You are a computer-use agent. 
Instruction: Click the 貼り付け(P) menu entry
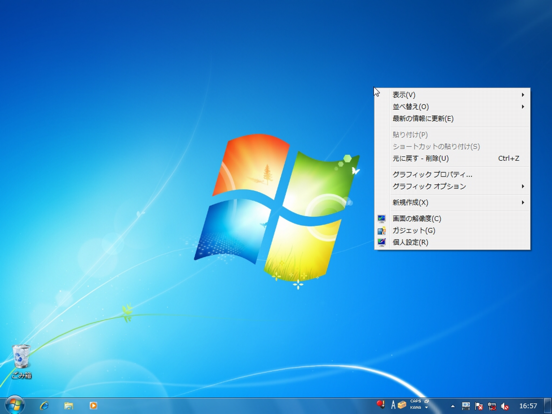[x=452, y=134]
